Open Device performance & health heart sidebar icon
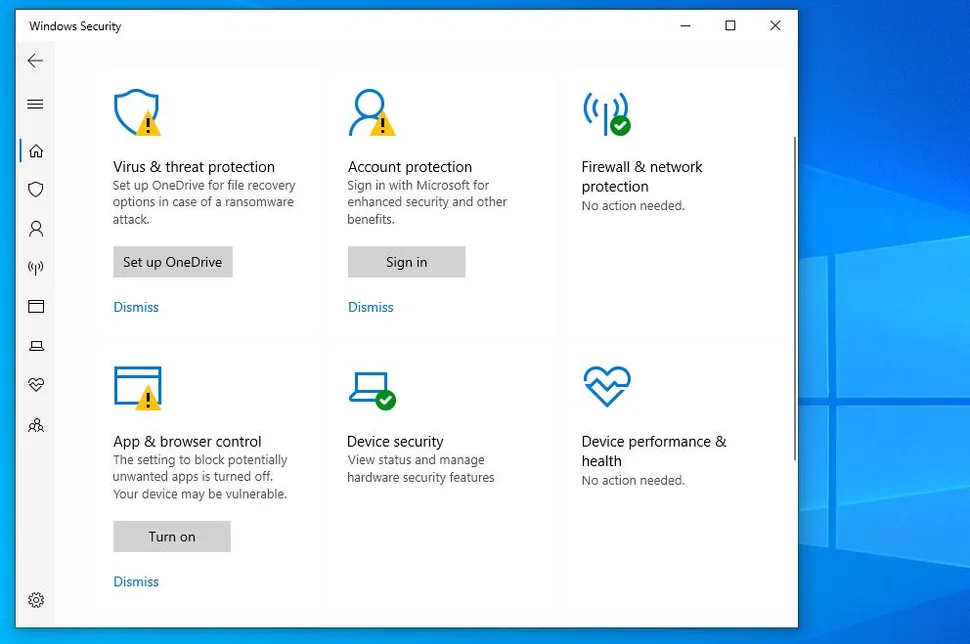Screen dimensions: 970x644 coord(36,385)
